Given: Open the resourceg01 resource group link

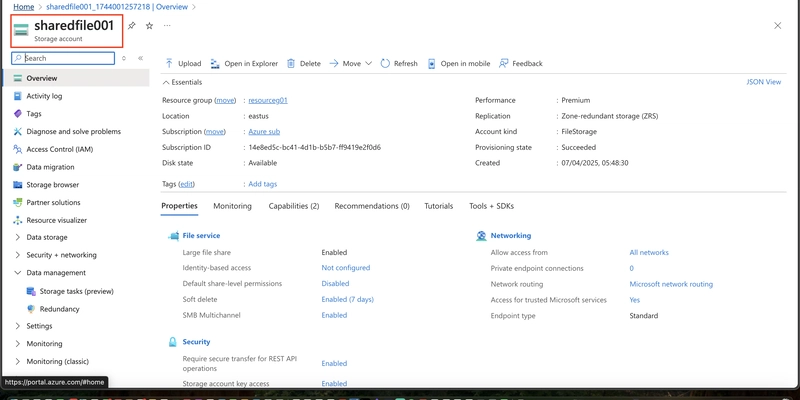Looking at the screenshot, I should (x=268, y=101).
